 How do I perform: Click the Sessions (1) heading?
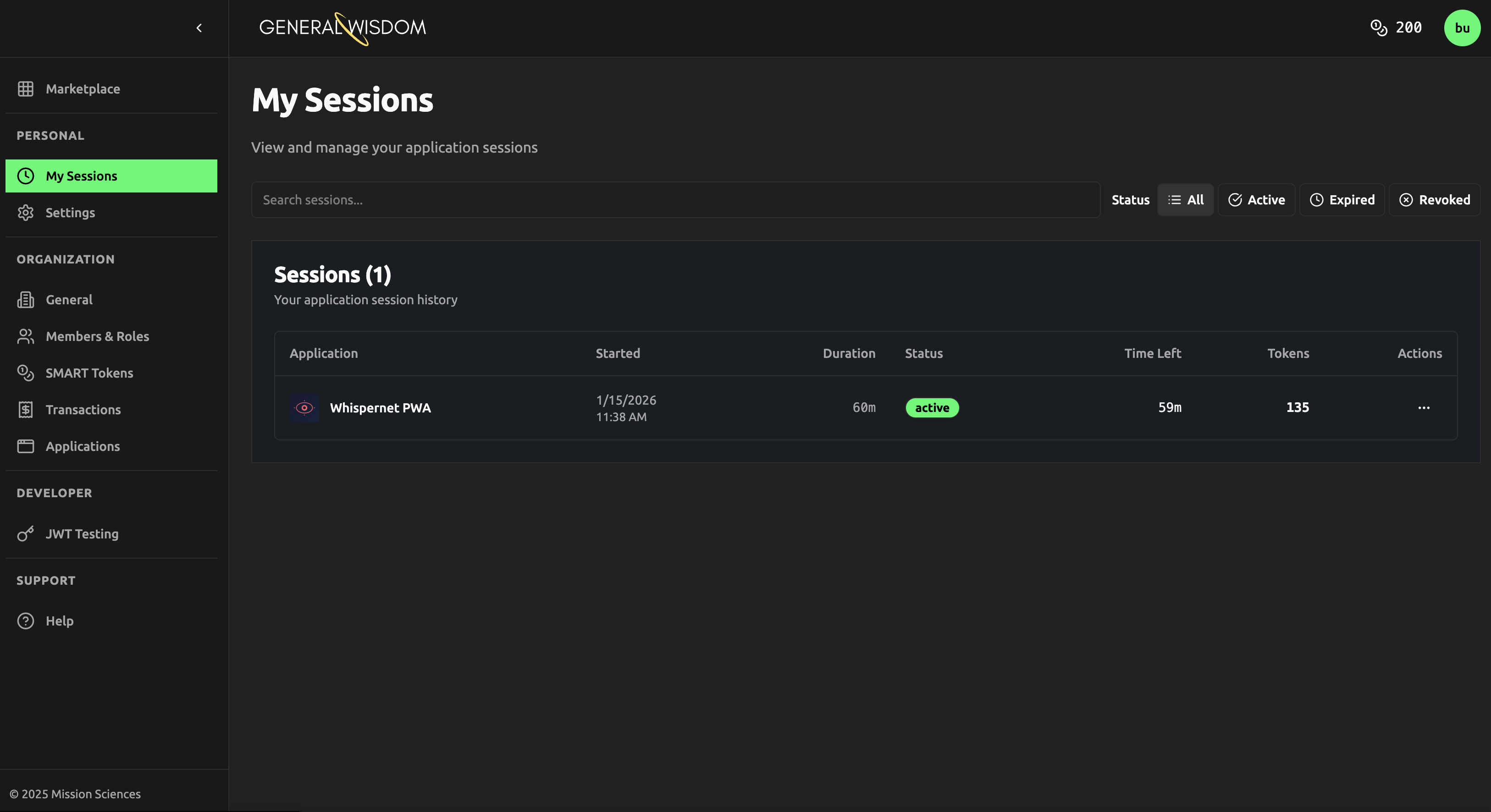pyautogui.click(x=332, y=275)
